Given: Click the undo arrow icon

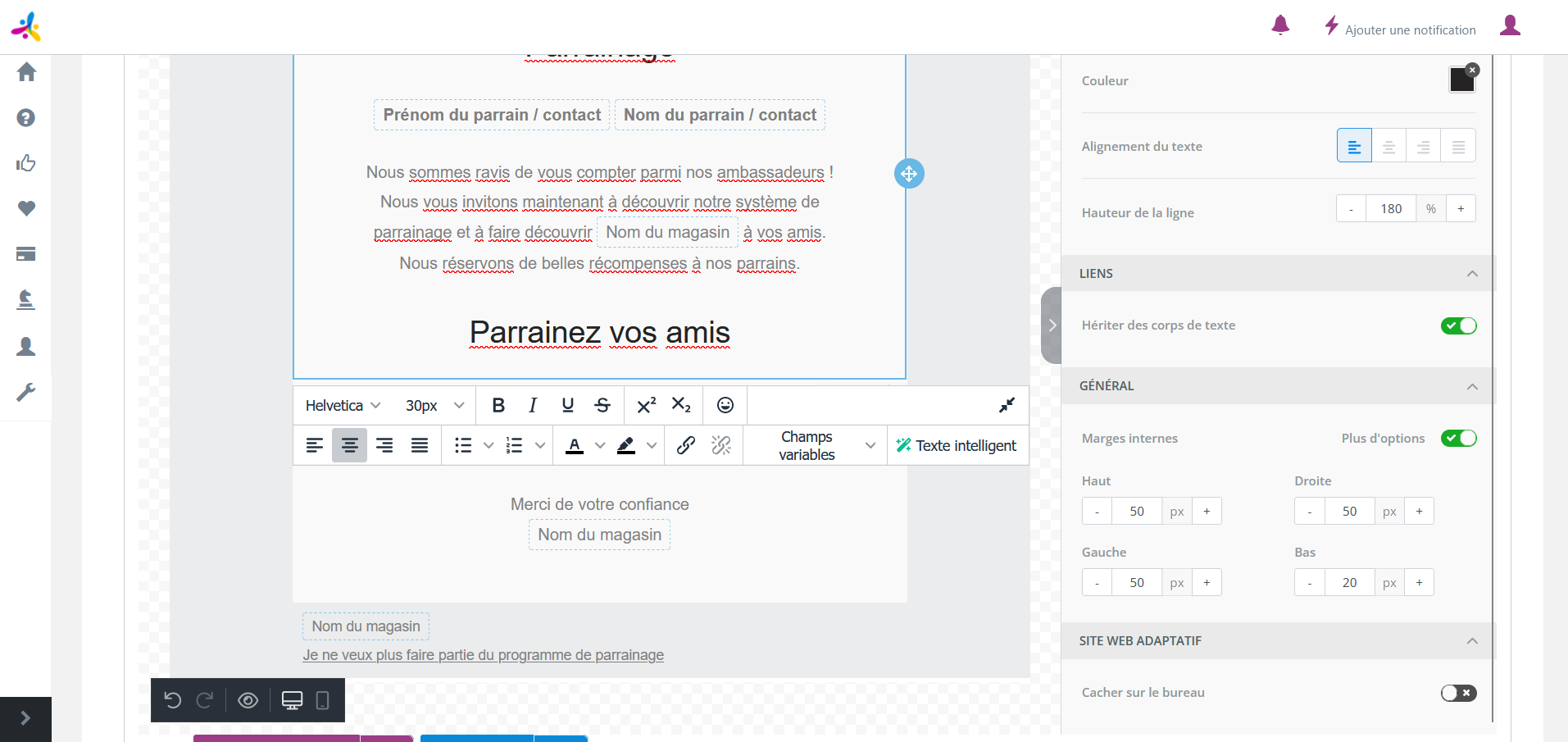Looking at the screenshot, I should pyautogui.click(x=173, y=700).
